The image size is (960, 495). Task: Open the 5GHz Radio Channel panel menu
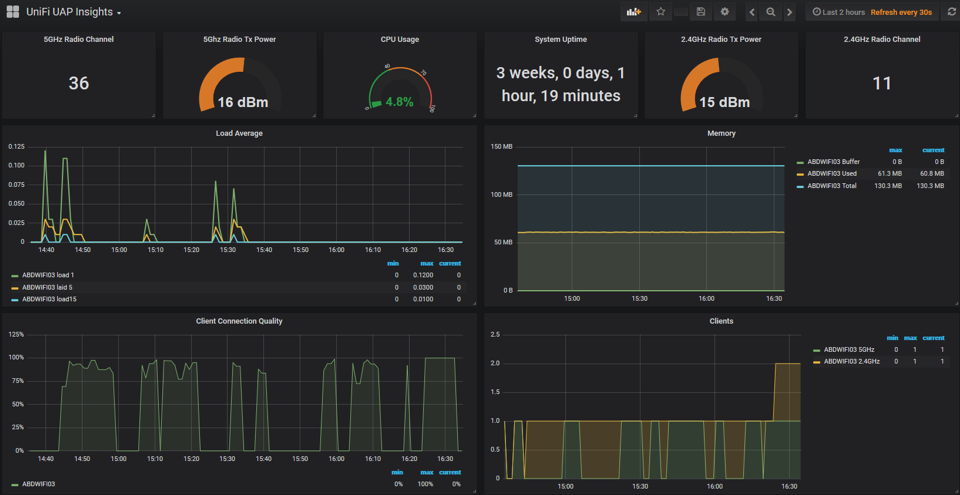(78, 39)
